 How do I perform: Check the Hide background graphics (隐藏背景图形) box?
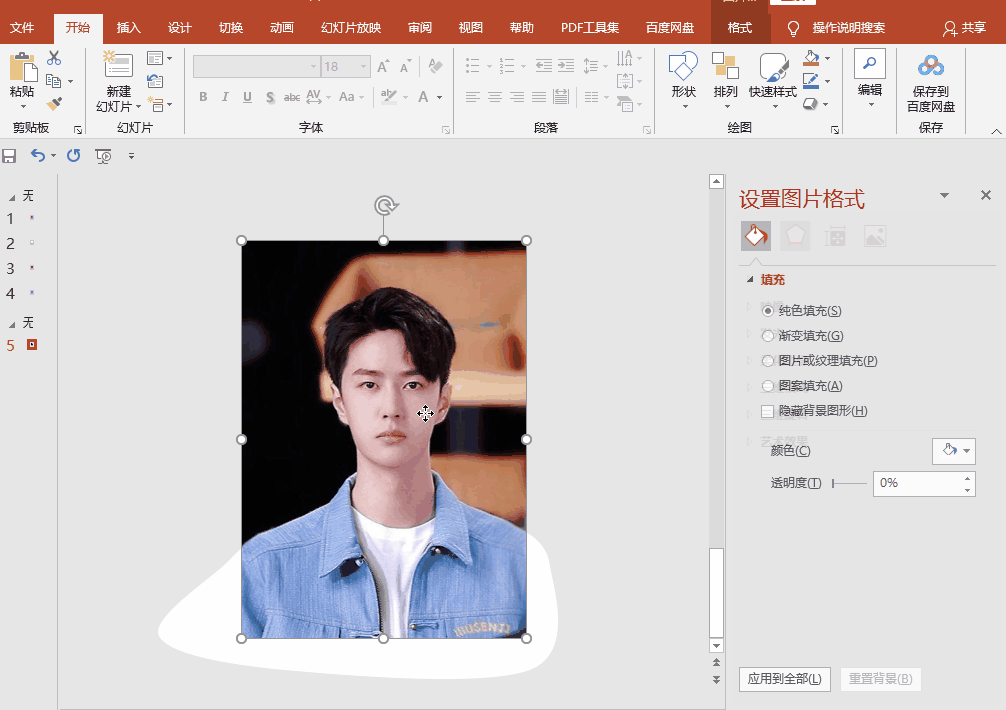pos(768,411)
